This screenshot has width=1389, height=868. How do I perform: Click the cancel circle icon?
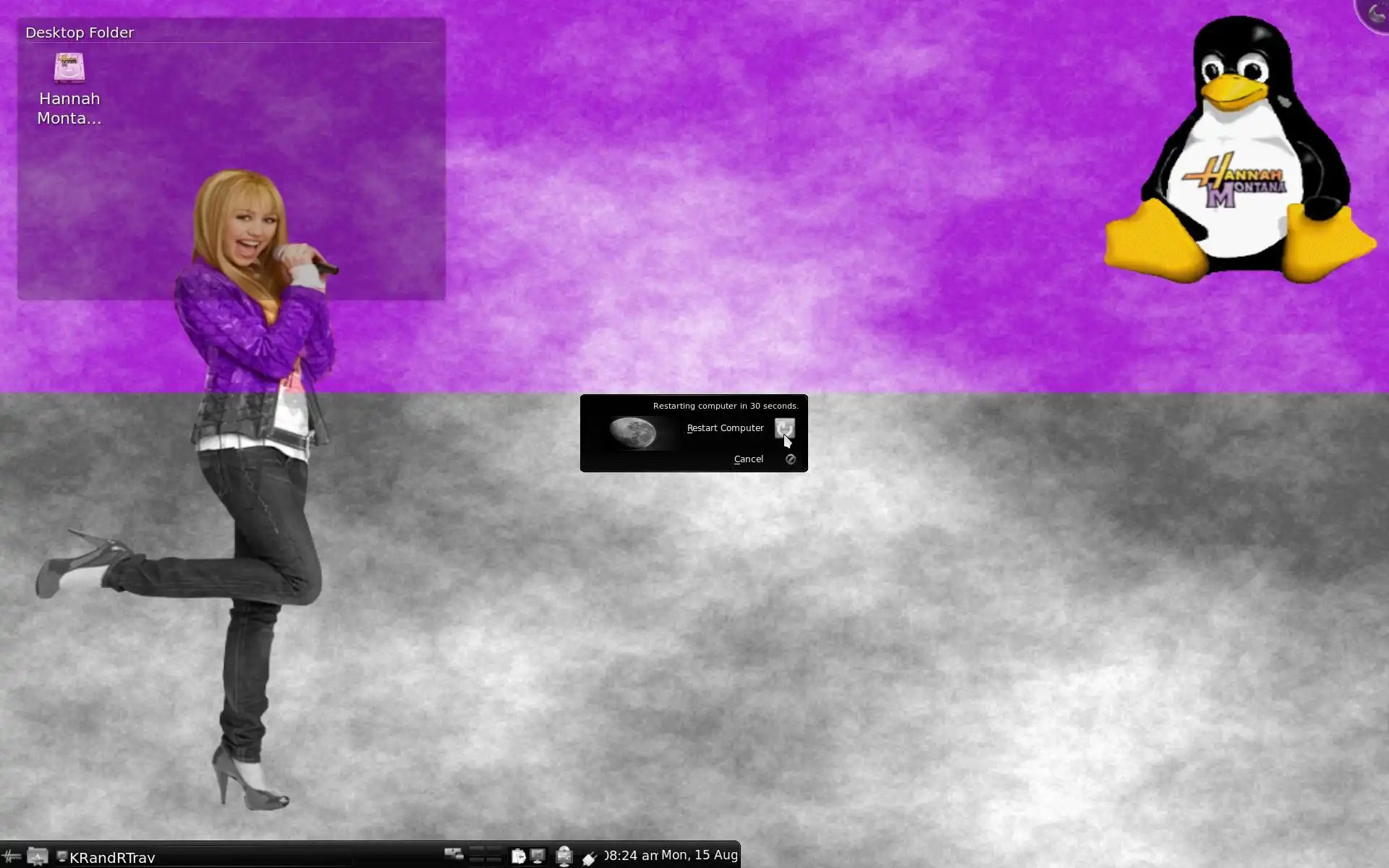point(791,459)
